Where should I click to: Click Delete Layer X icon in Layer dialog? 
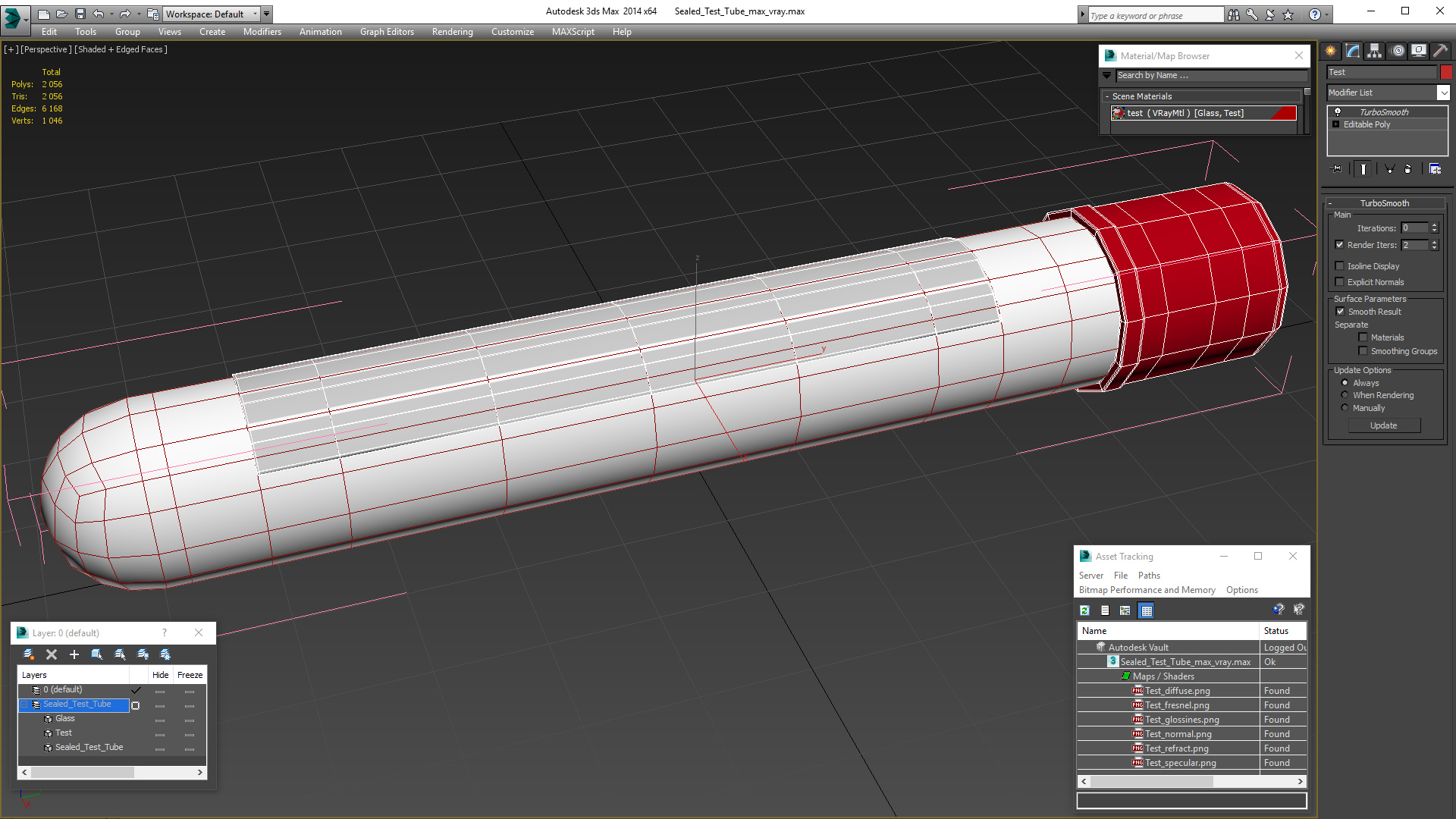(52, 654)
